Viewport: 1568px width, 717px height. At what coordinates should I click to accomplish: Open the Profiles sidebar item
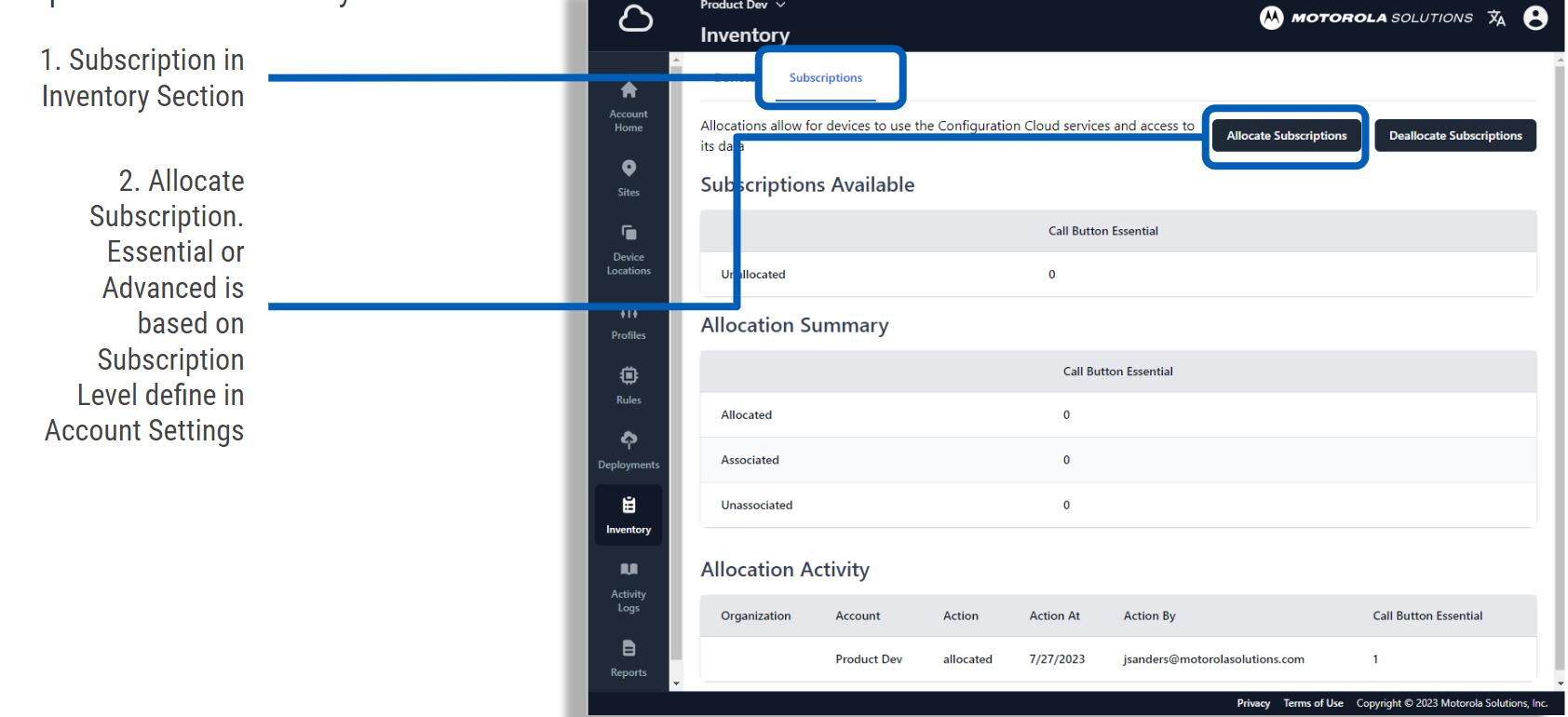click(x=629, y=323)
